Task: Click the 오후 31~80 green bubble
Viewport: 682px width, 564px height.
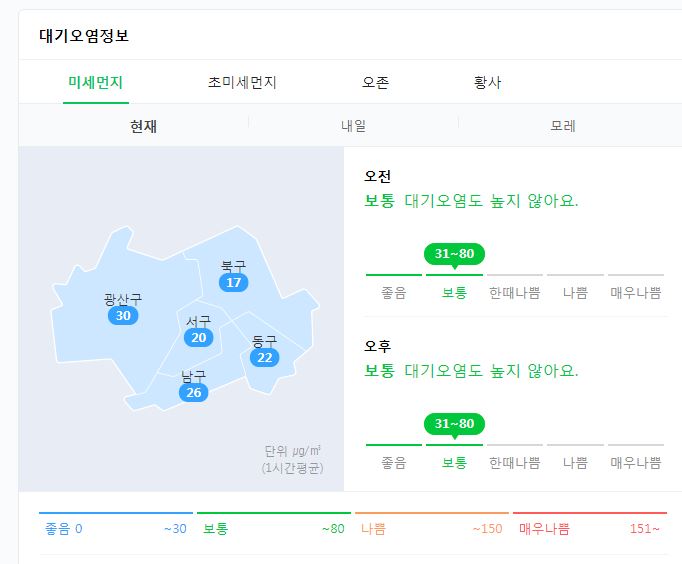Action: (454, 424)
